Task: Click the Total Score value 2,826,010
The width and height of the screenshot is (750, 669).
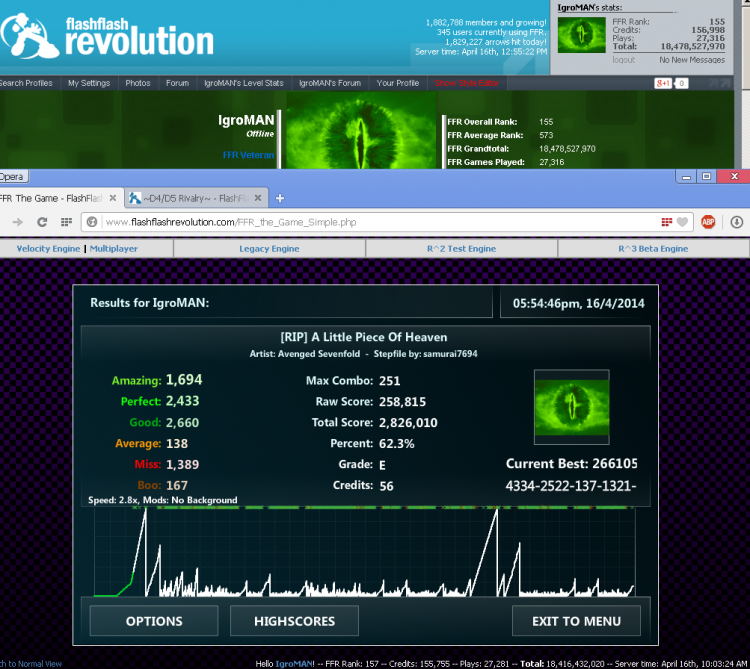Action: click(x=408, y=423)
